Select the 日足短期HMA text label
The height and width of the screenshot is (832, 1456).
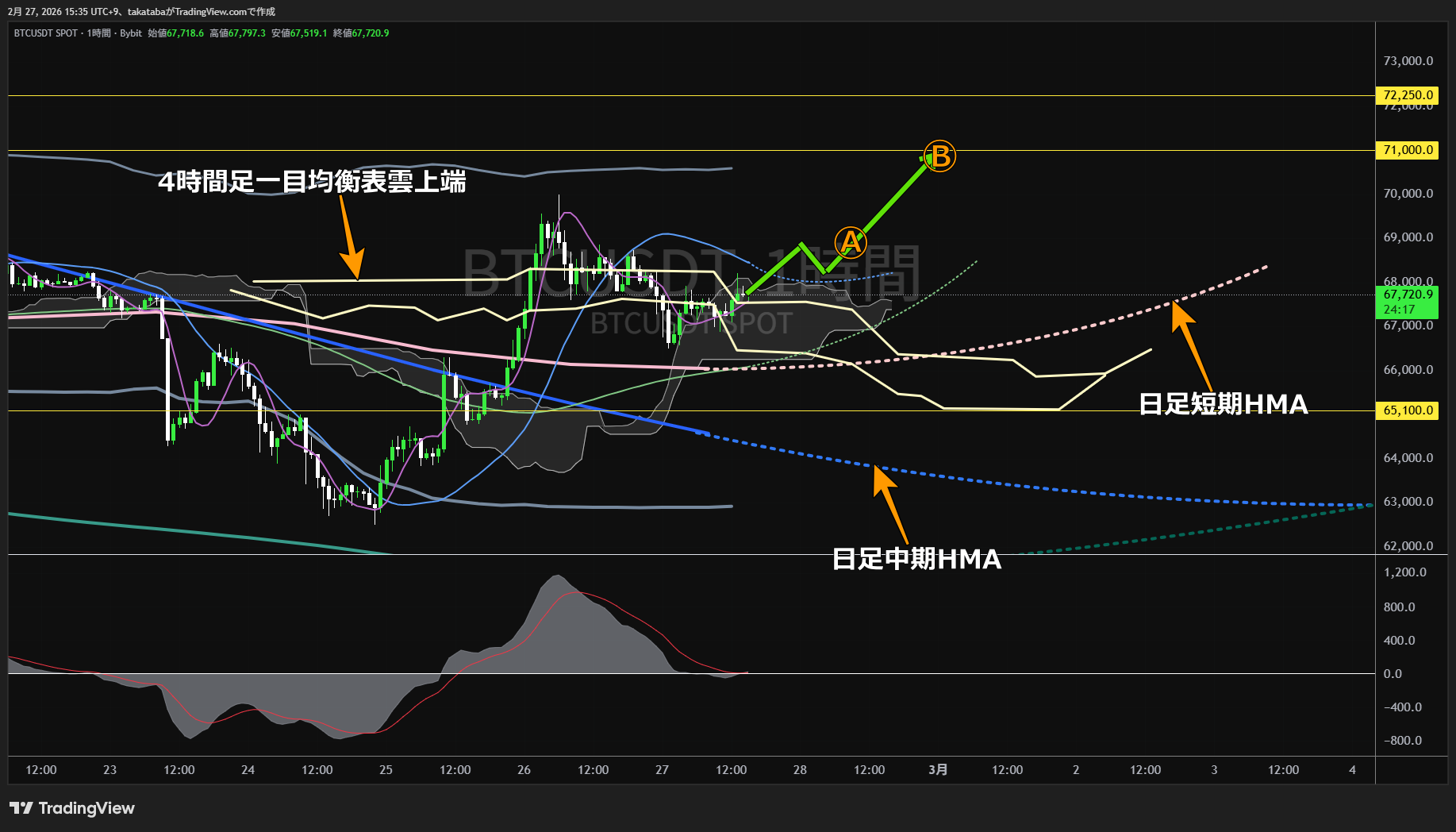(x=1223, y=404)
